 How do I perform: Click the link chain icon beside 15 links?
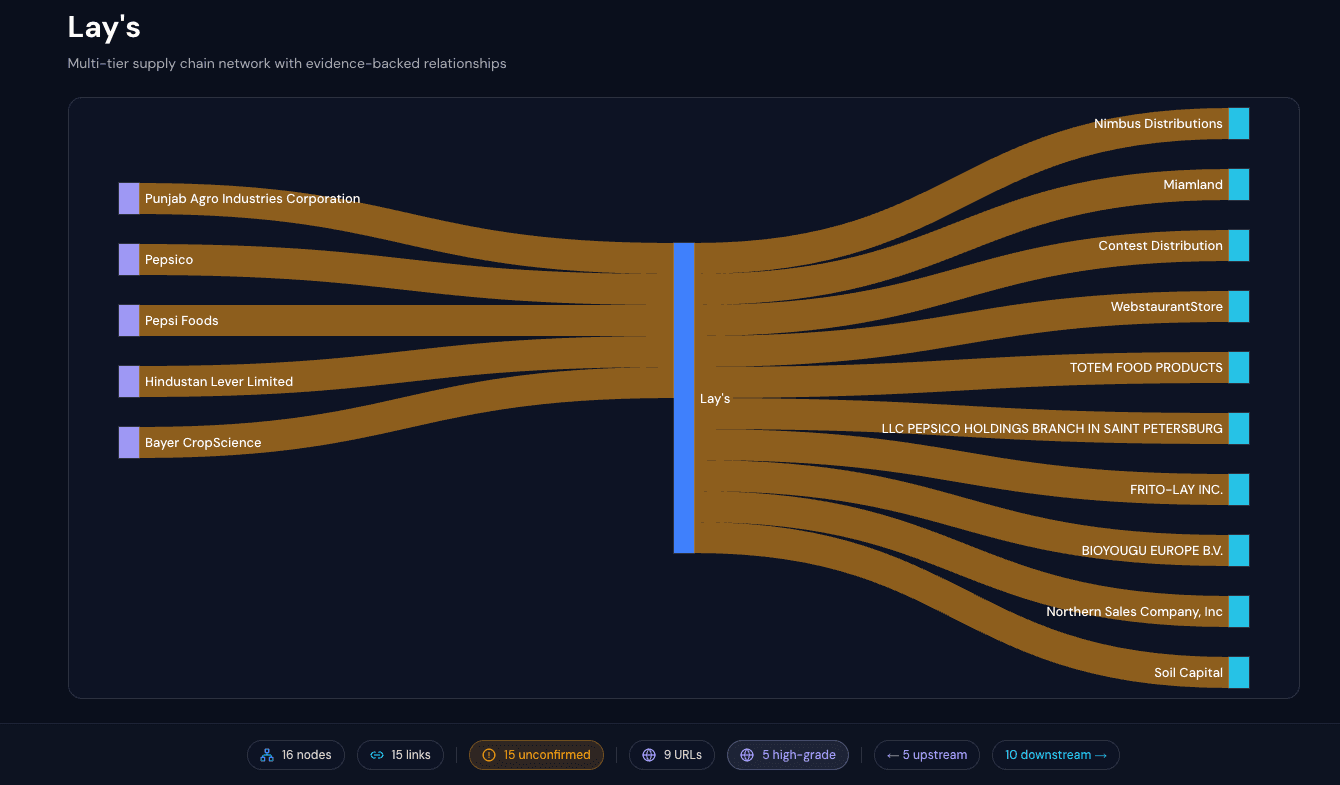(377, 755)
